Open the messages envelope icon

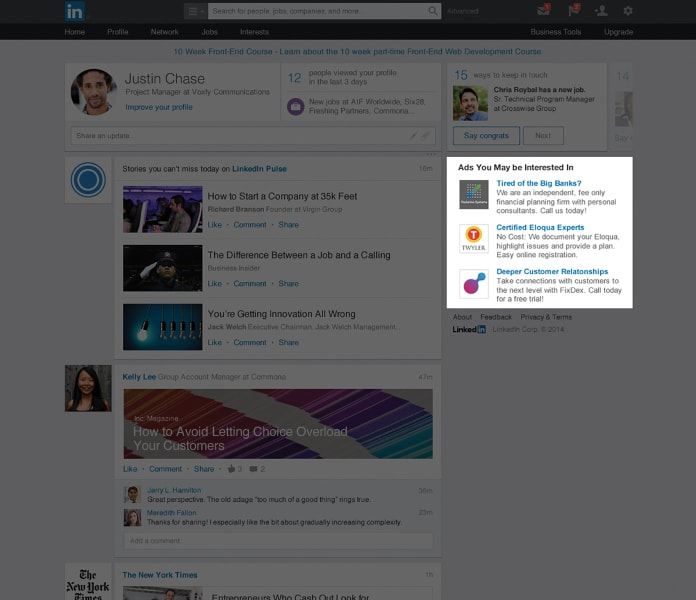544,10
